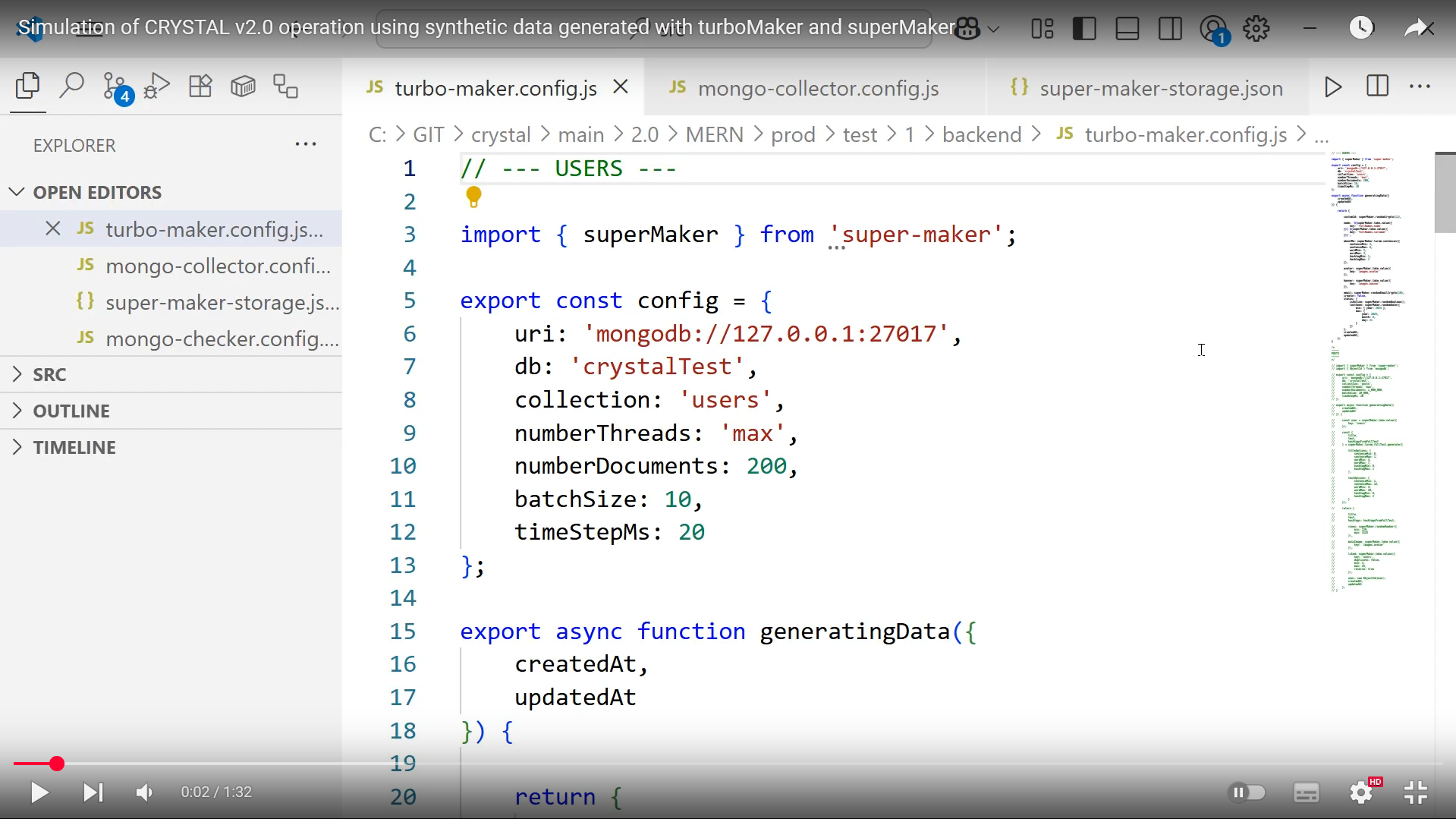Click the video time display 0:02 / 1:32
Image resolution: width=1456 pixels, height=819 pixels.
coord(216,792)
